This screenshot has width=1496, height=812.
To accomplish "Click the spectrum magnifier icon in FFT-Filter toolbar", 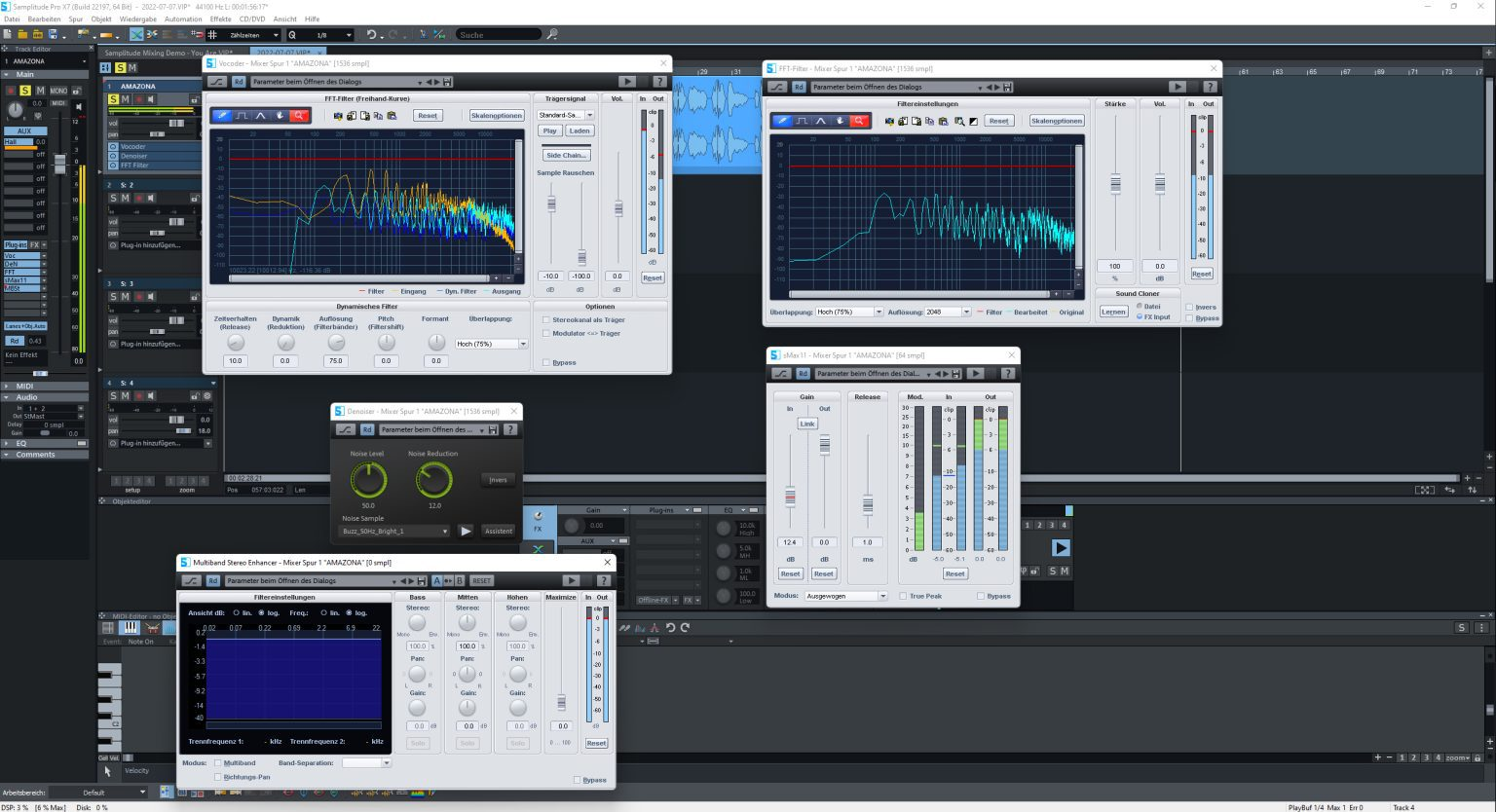I will pyautogui.click(x=959, y=122).
